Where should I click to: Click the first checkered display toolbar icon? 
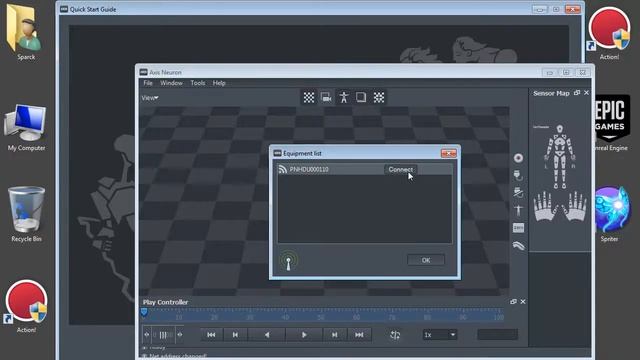click(309, 97)
